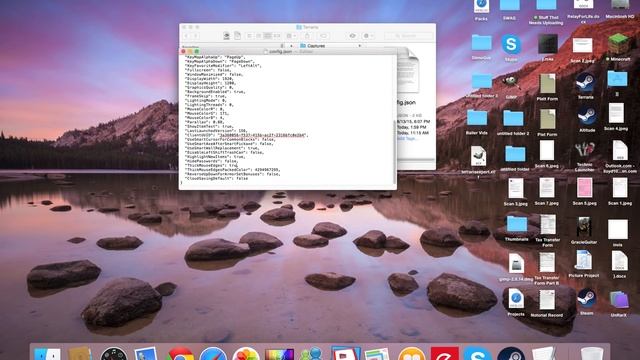Focus the Finder Search field
Image resolution: width=640 pixels, height=360 pixels.
pos(409,36)
